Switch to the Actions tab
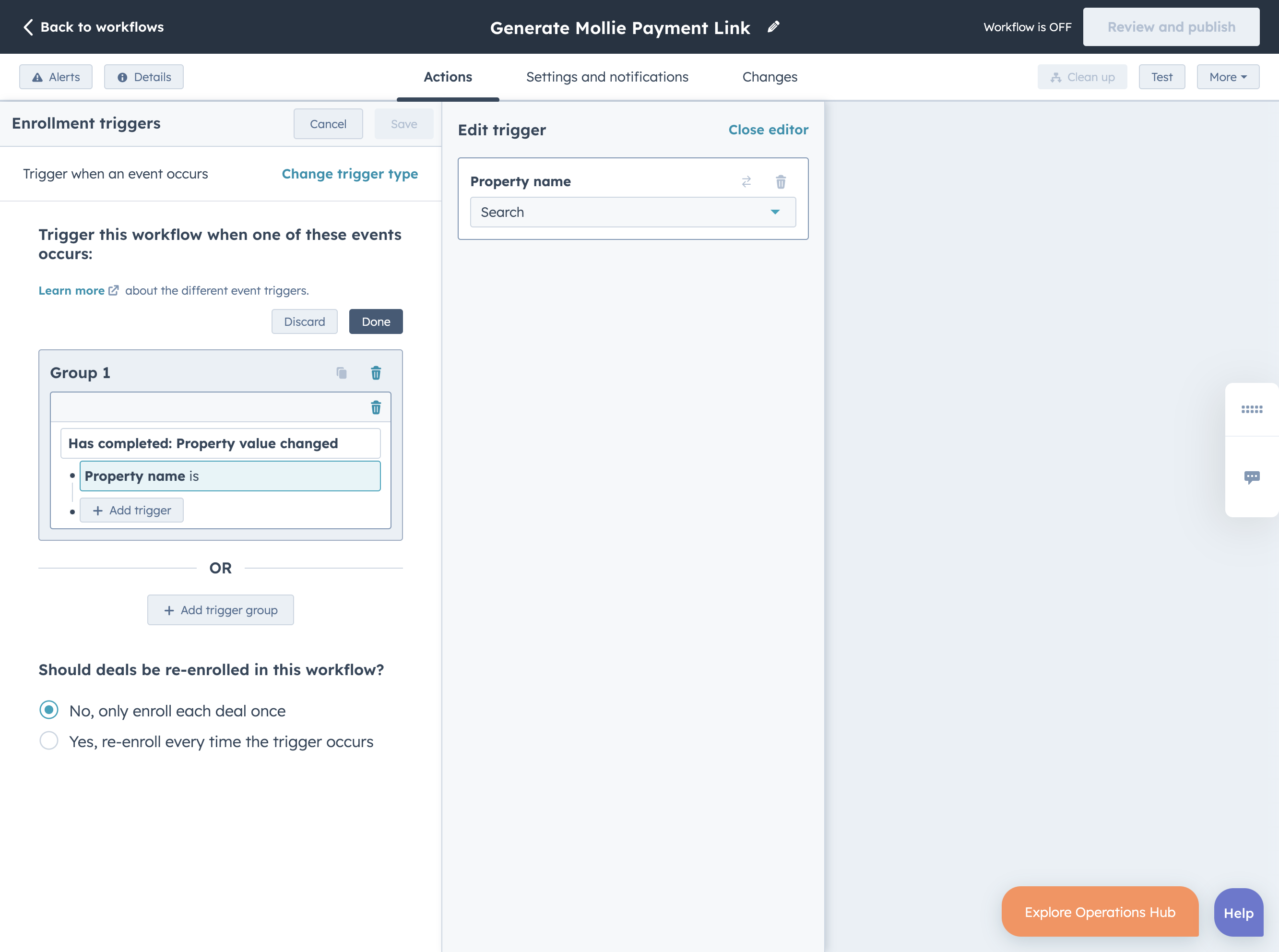This screenshot has width=1279, height=952. coord(448,77)
